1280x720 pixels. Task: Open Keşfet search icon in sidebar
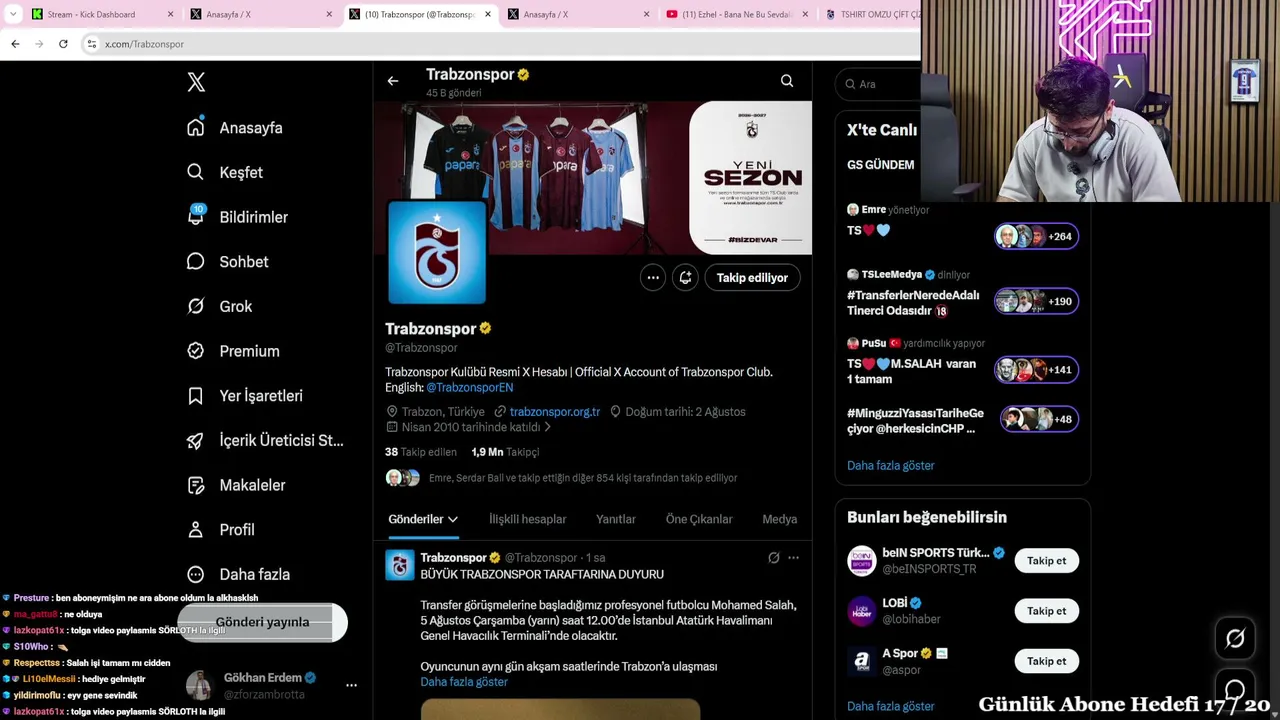point(196,172)
